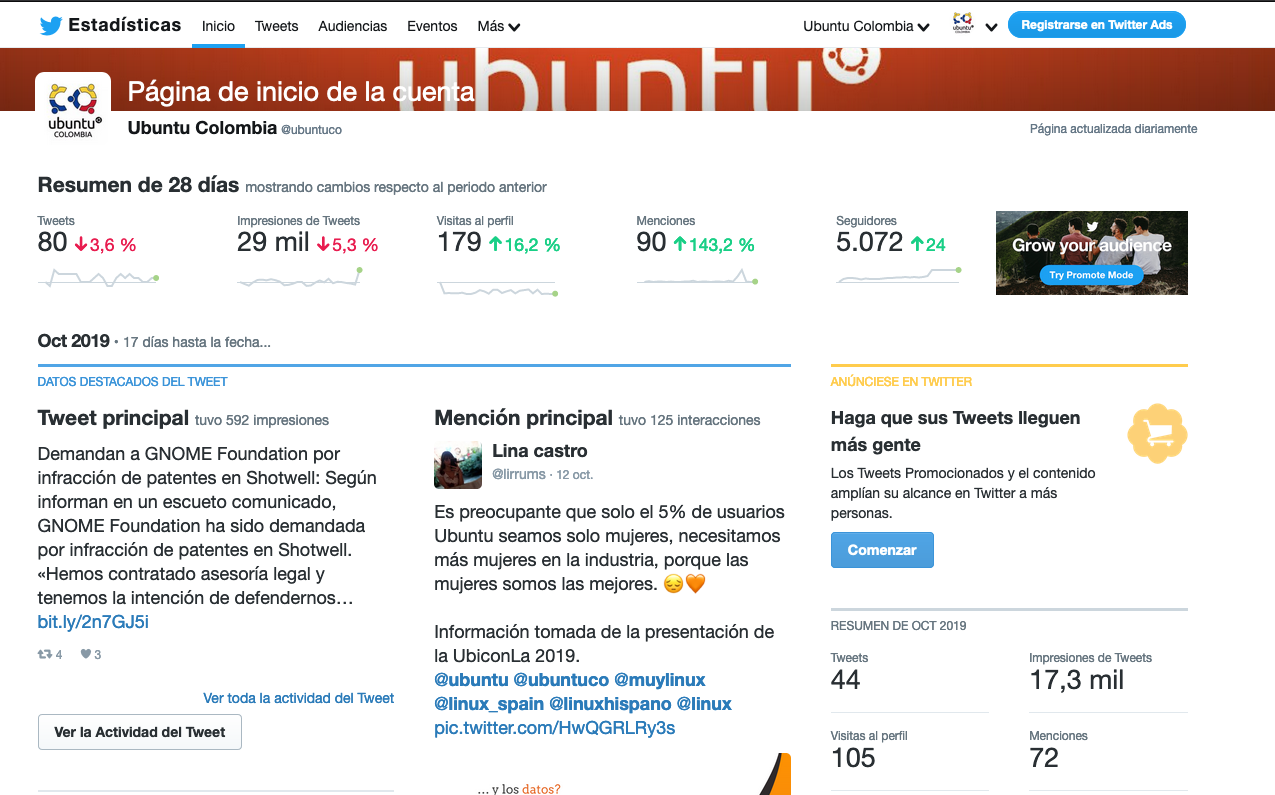The width and height of the screenshot is (1275, 795).
Task: Click the small account avatar in header
Action: tap(962, 24)
